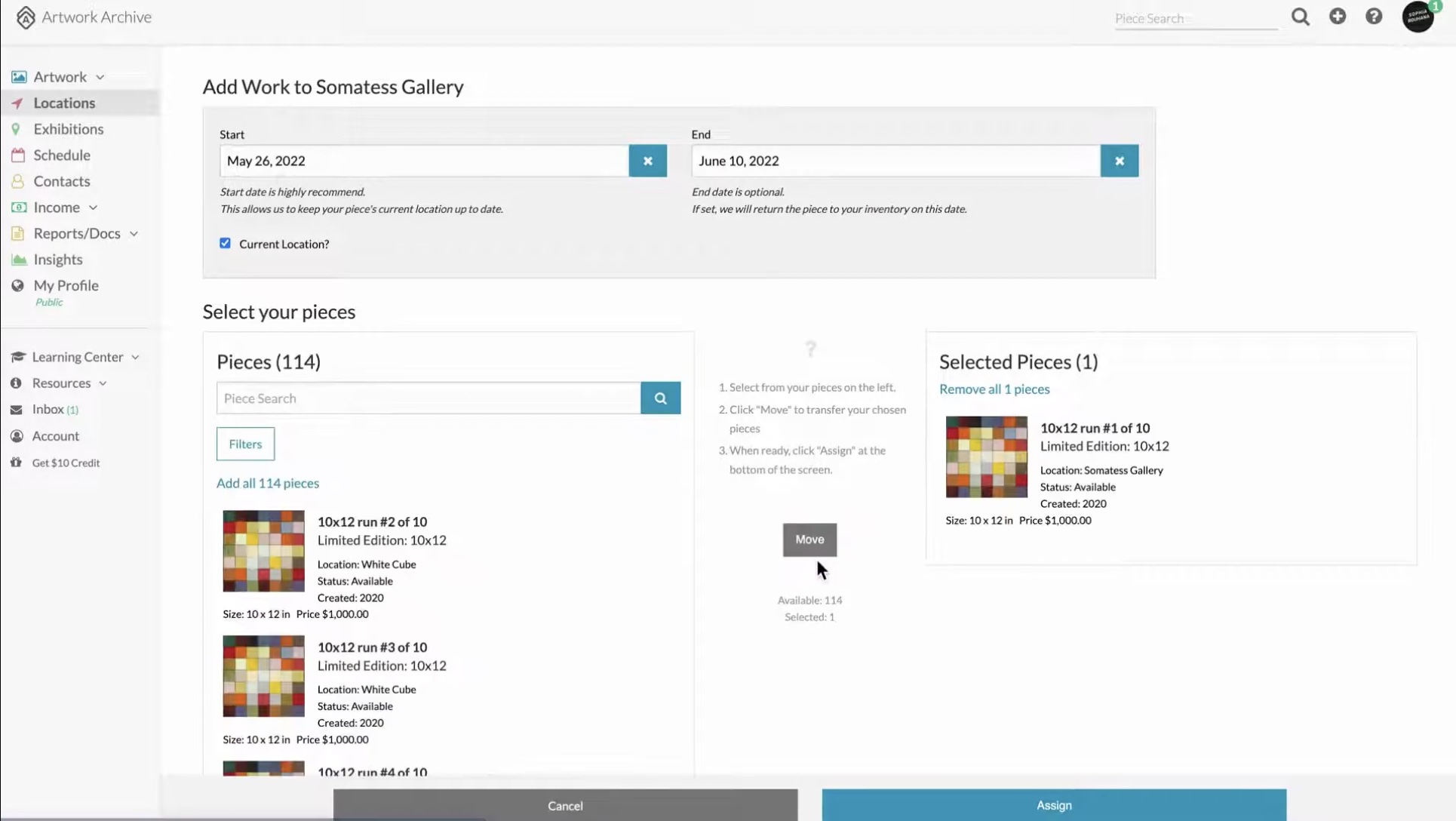Image resolution: width=1456 pixels, height=821 pixels.
Task: Go to Locations in the sidebar
Action: pos(64,103)
